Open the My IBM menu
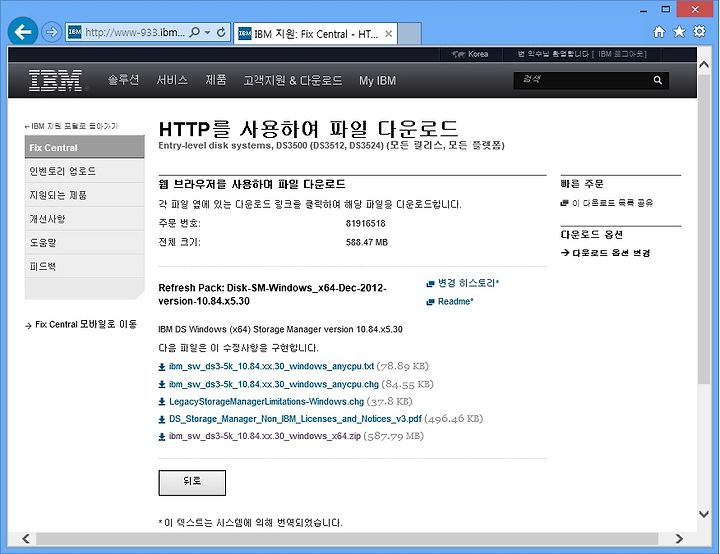Image resolution: width=720 pixels, height=554 pixels. click(377, 81)
